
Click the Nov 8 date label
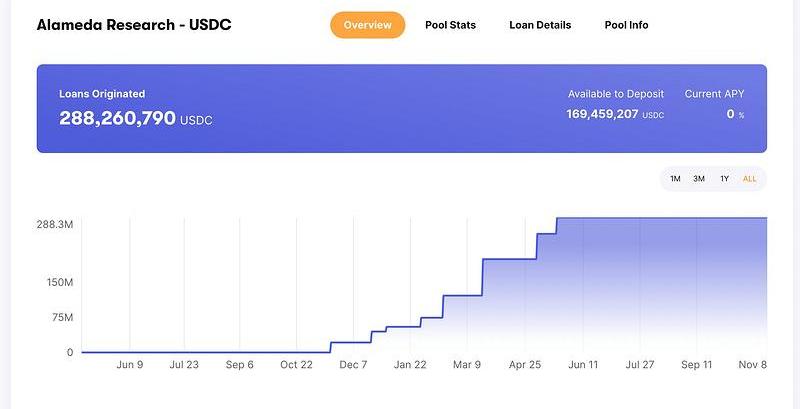click(752, 365)
